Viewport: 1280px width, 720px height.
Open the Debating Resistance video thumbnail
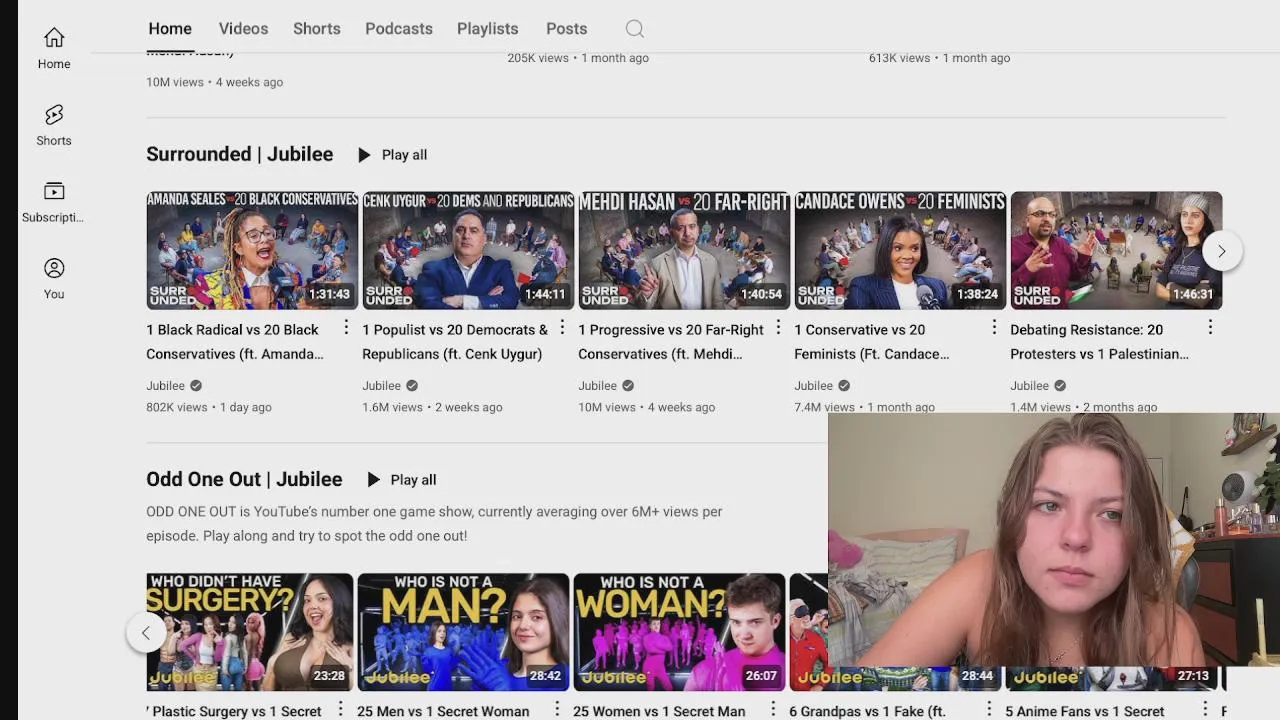(x=1116, y=250)
